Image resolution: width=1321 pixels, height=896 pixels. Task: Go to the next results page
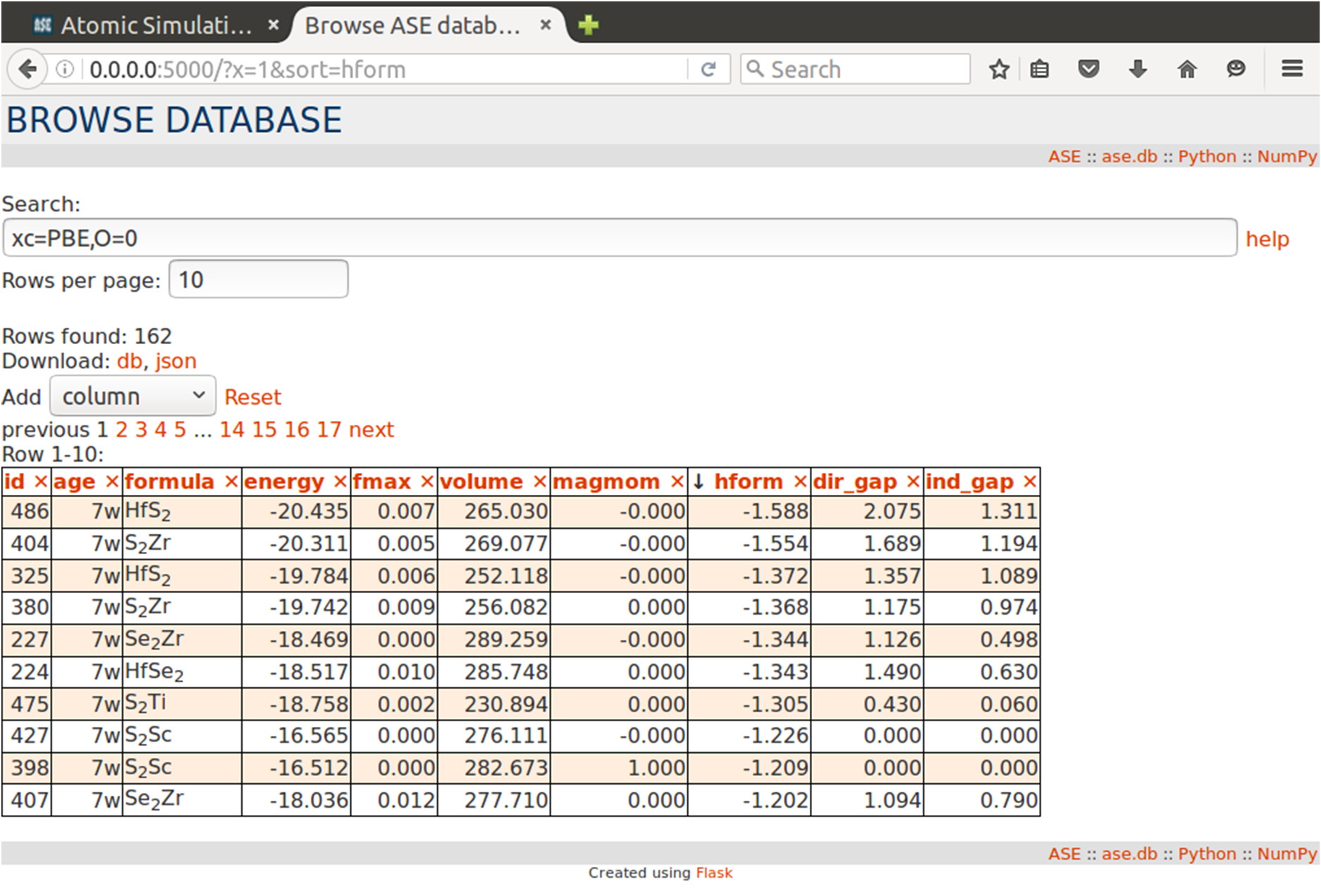pyautogui.click(x=371, y=429)
